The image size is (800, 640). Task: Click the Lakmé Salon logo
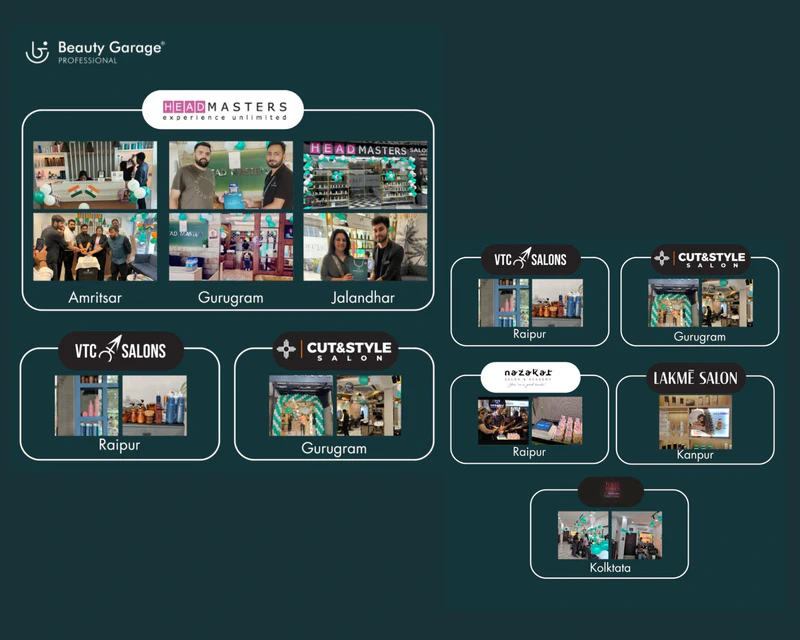click(x=696, y=377)
